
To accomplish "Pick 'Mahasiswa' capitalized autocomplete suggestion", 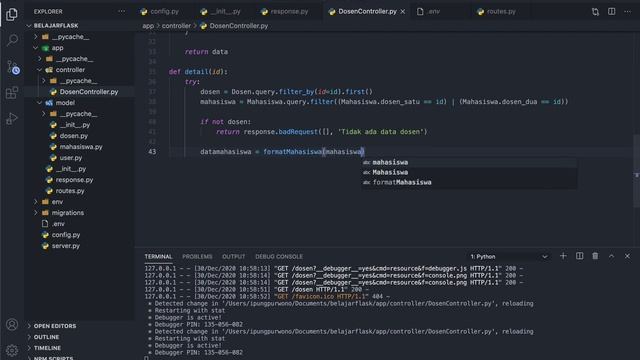I will 469,172.
